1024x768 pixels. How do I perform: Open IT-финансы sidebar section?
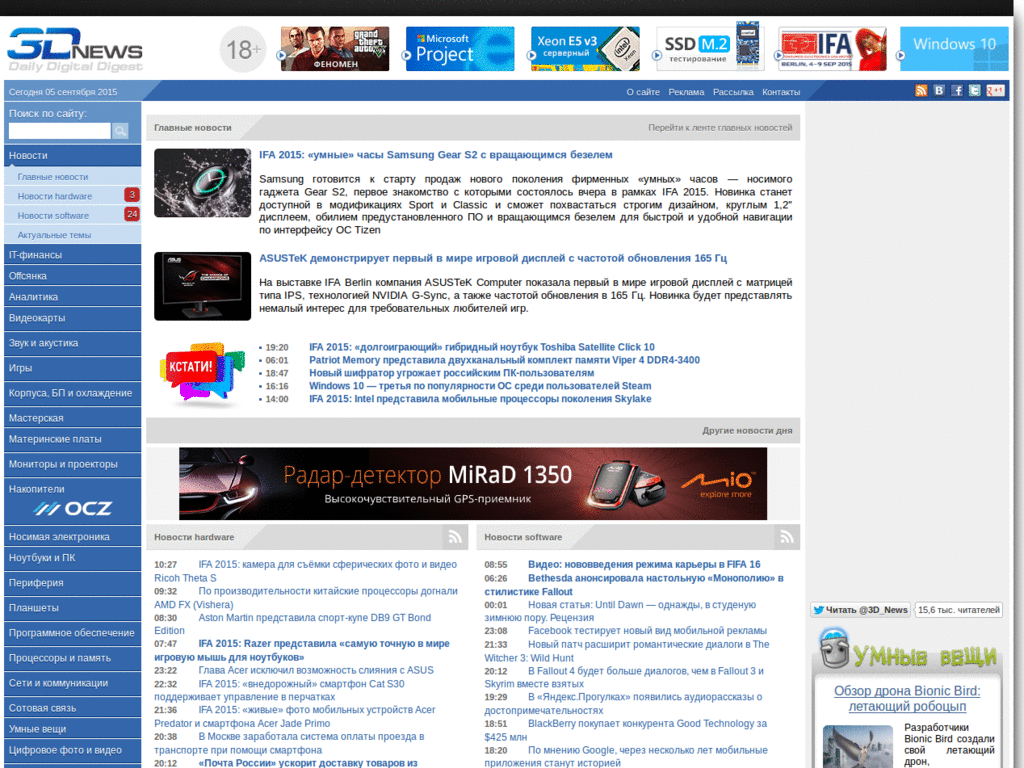pyautogui.click(x=72, y=255)
